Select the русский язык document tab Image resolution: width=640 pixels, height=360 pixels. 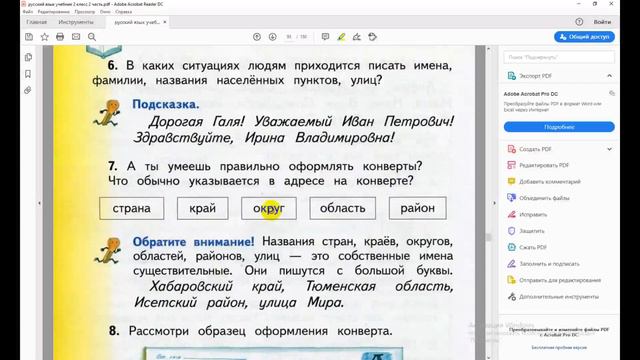137,22
